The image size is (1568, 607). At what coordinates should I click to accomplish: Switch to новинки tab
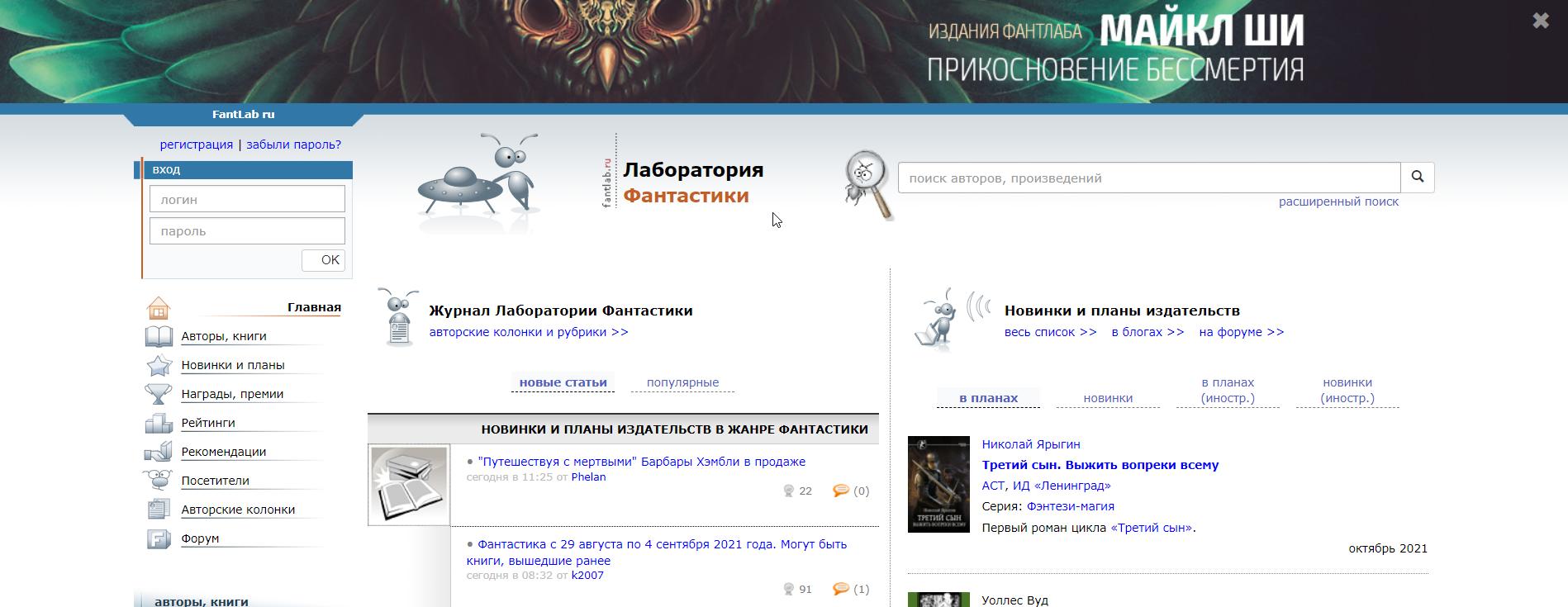click(x=1108, y=398)
